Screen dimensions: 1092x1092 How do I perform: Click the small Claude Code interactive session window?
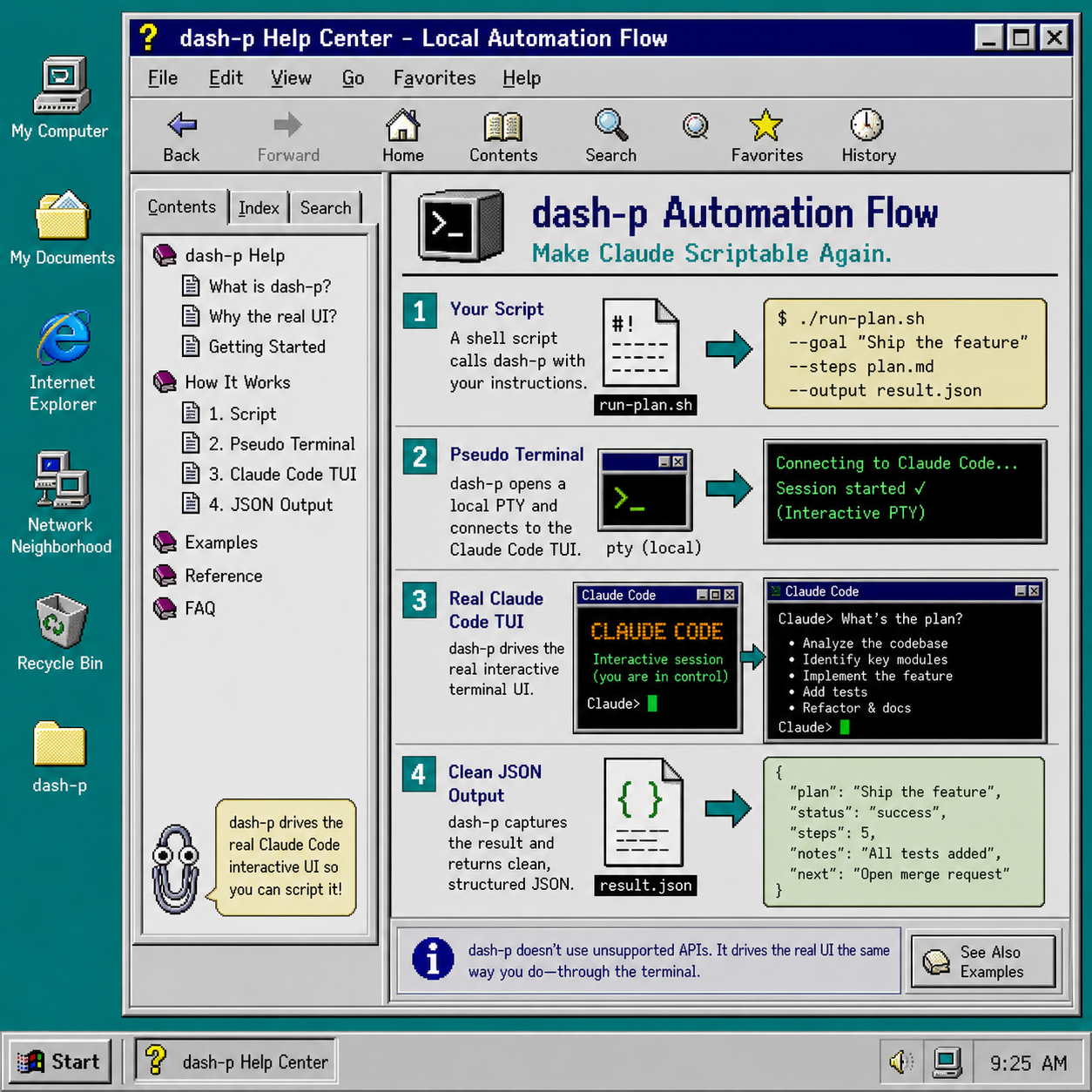pos(657,658)
